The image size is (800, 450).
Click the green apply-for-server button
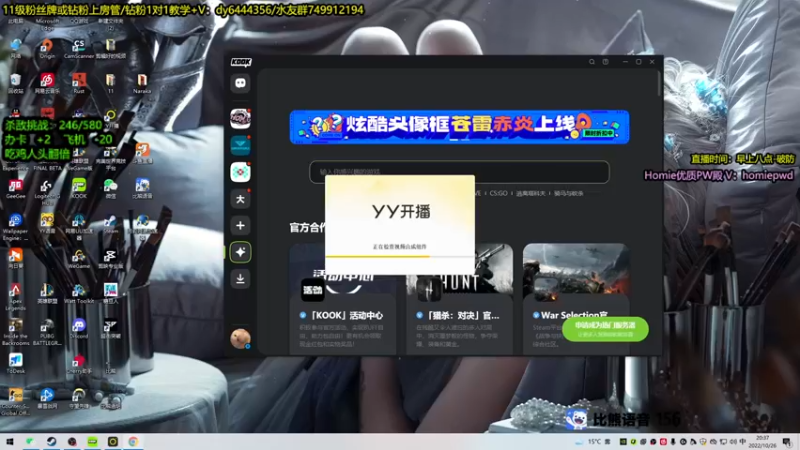pos(605,329)
